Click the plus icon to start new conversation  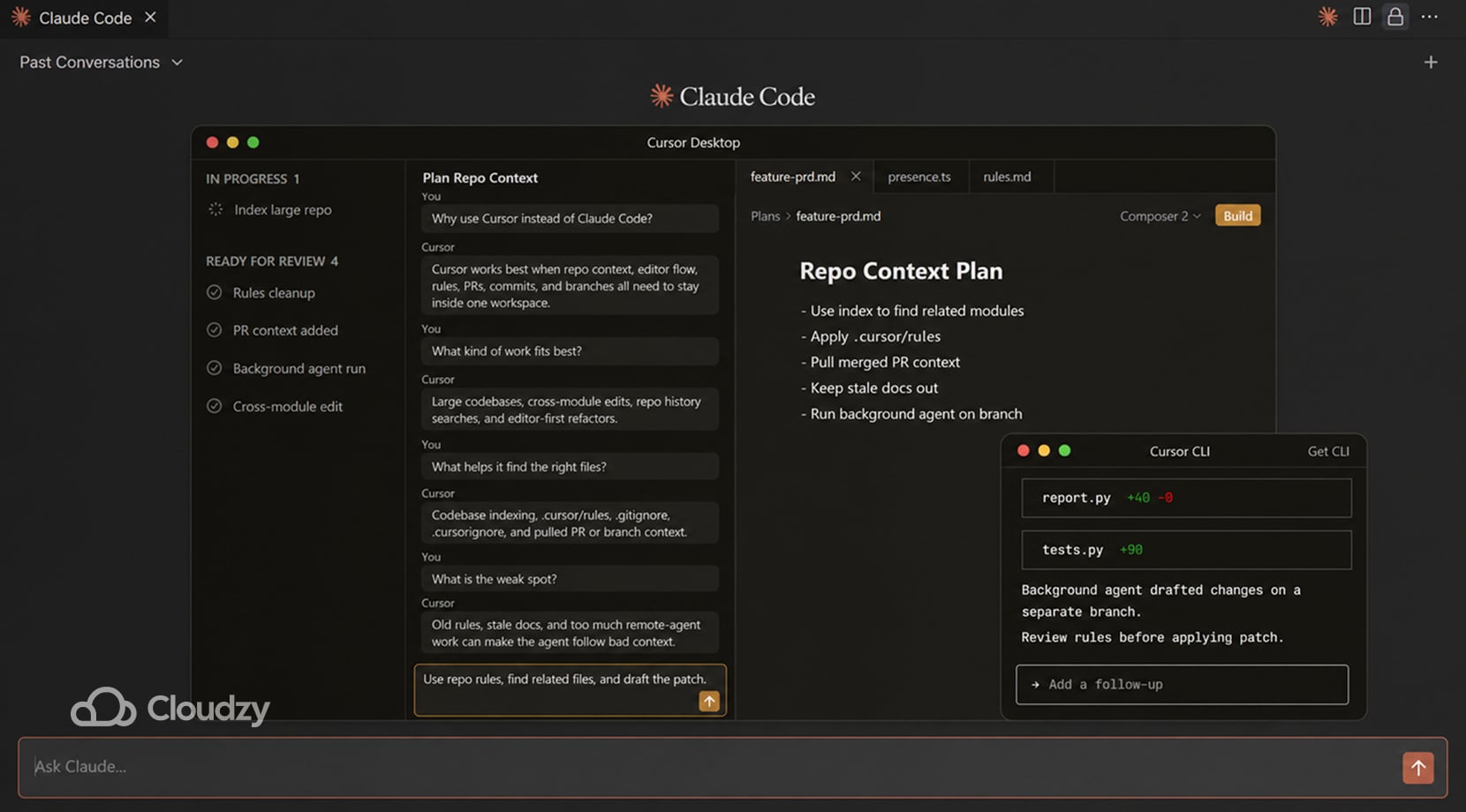1432,62
